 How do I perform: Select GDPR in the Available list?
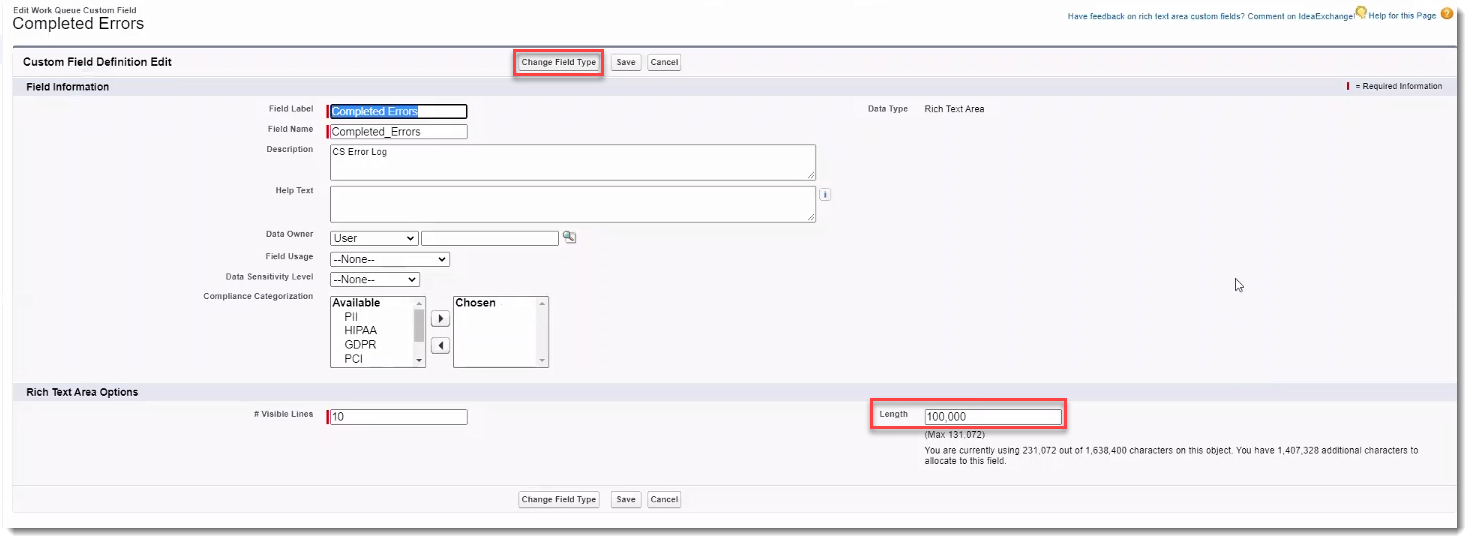(x=360, y=345)
